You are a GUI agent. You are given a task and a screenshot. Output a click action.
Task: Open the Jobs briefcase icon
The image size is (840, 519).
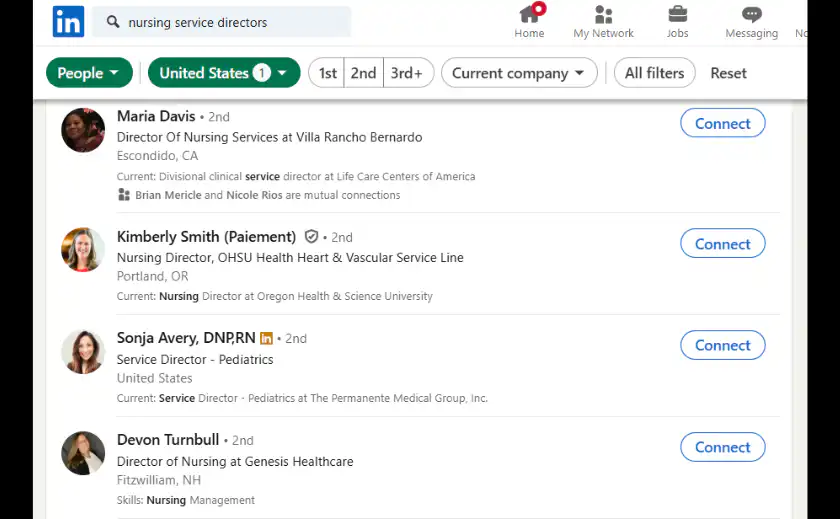click(677, 15)
